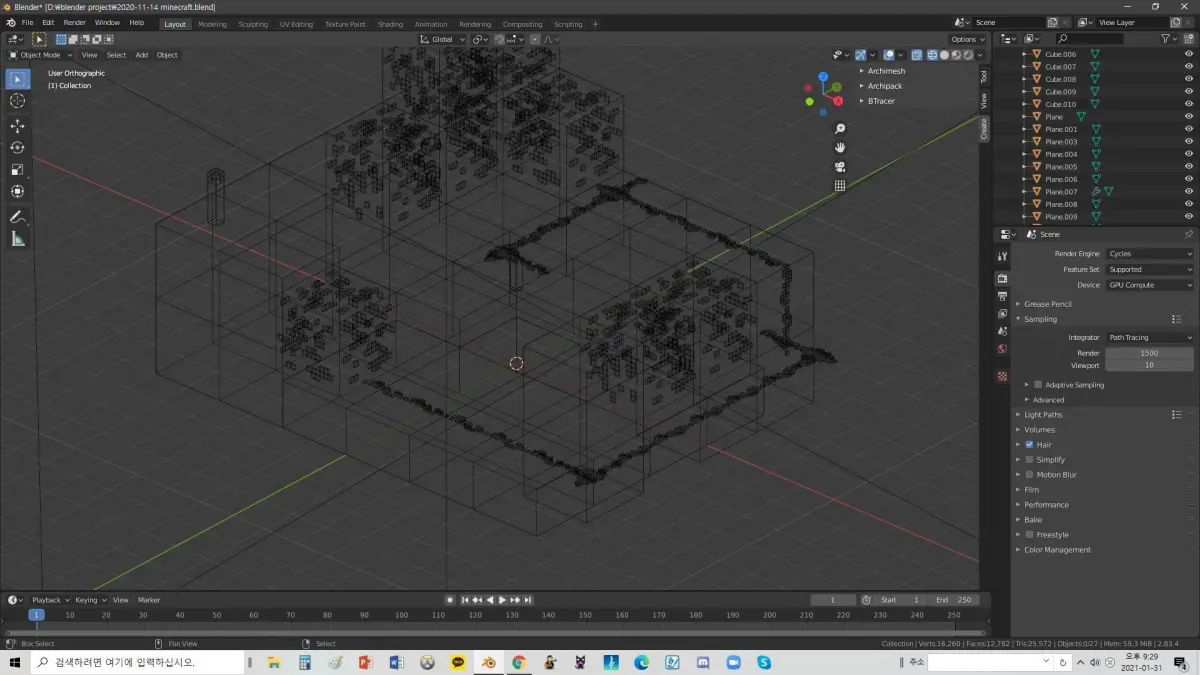
Task: Click the outliner search field
Action: pos(1090,39)
